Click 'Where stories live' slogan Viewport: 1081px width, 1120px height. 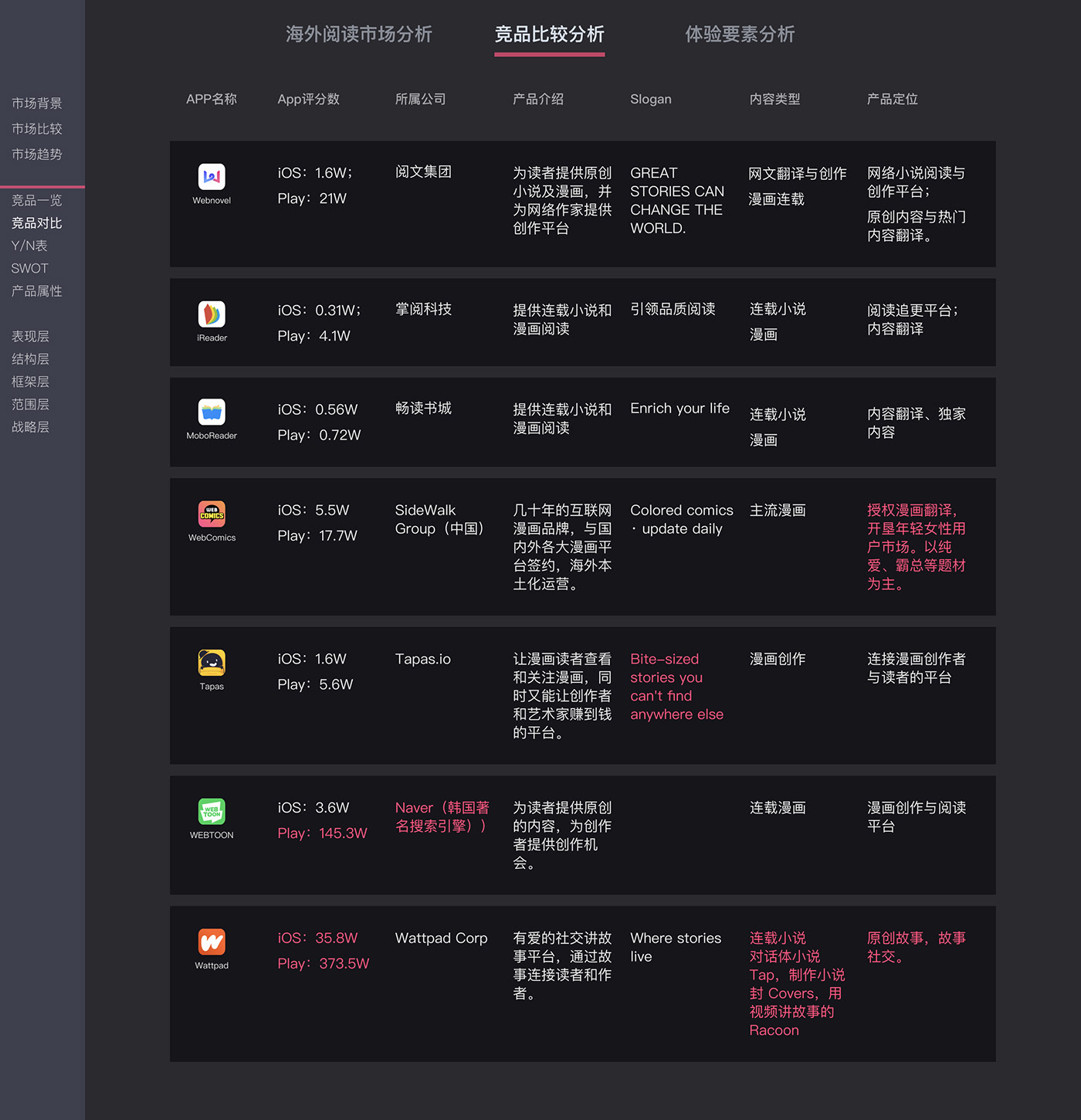[676, 947]
